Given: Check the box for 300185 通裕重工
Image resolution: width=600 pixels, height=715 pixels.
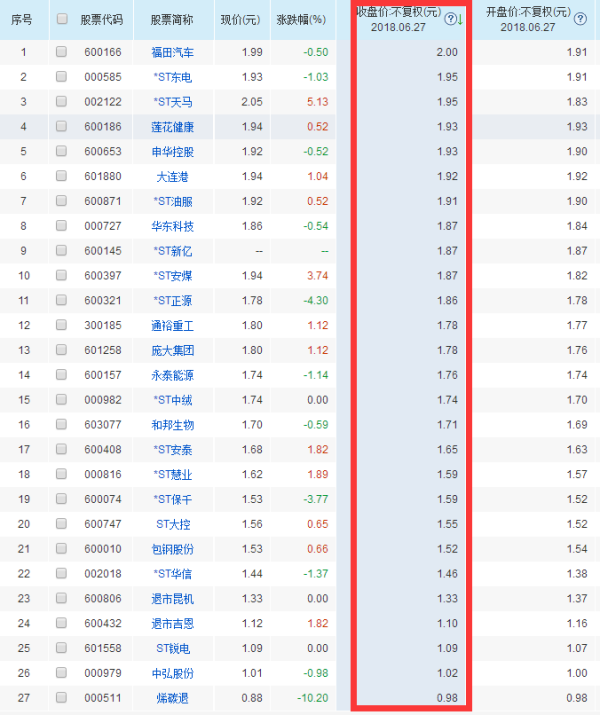Looking at the screenshot, I should [61, 325].
